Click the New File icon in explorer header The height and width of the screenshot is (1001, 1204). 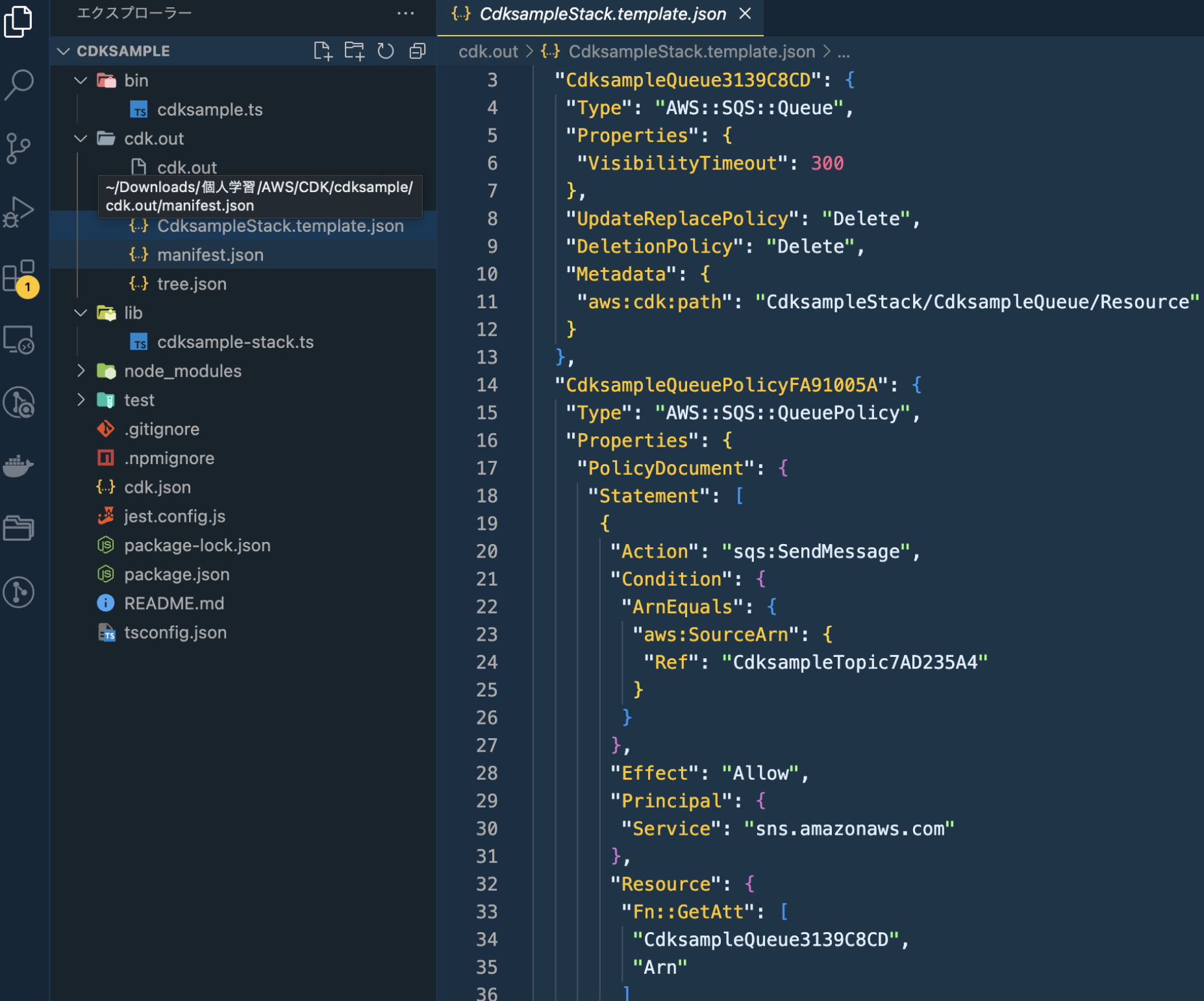click(323, 51)
